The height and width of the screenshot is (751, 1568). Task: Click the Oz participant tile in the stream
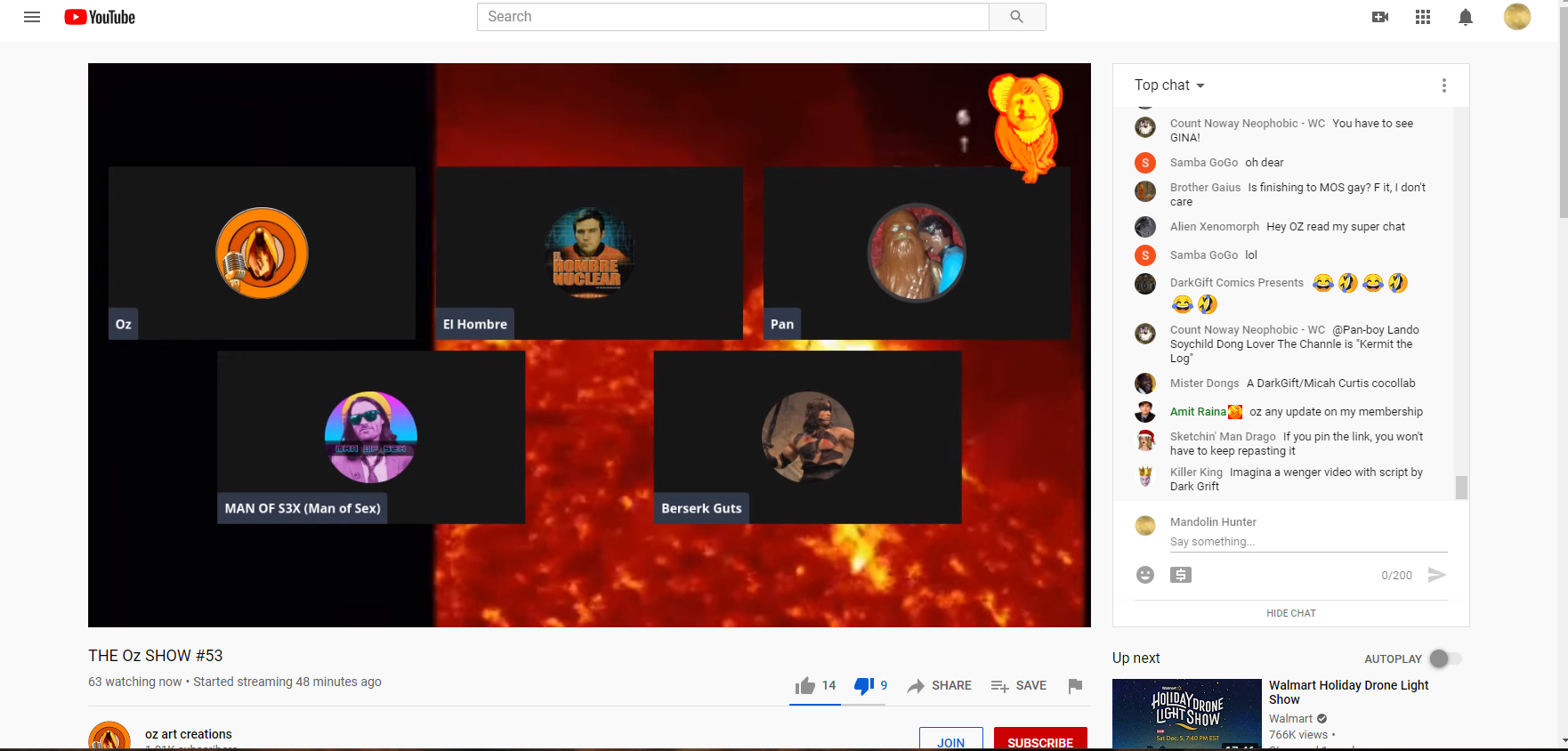pyautogui.click(x=262, y=253)
